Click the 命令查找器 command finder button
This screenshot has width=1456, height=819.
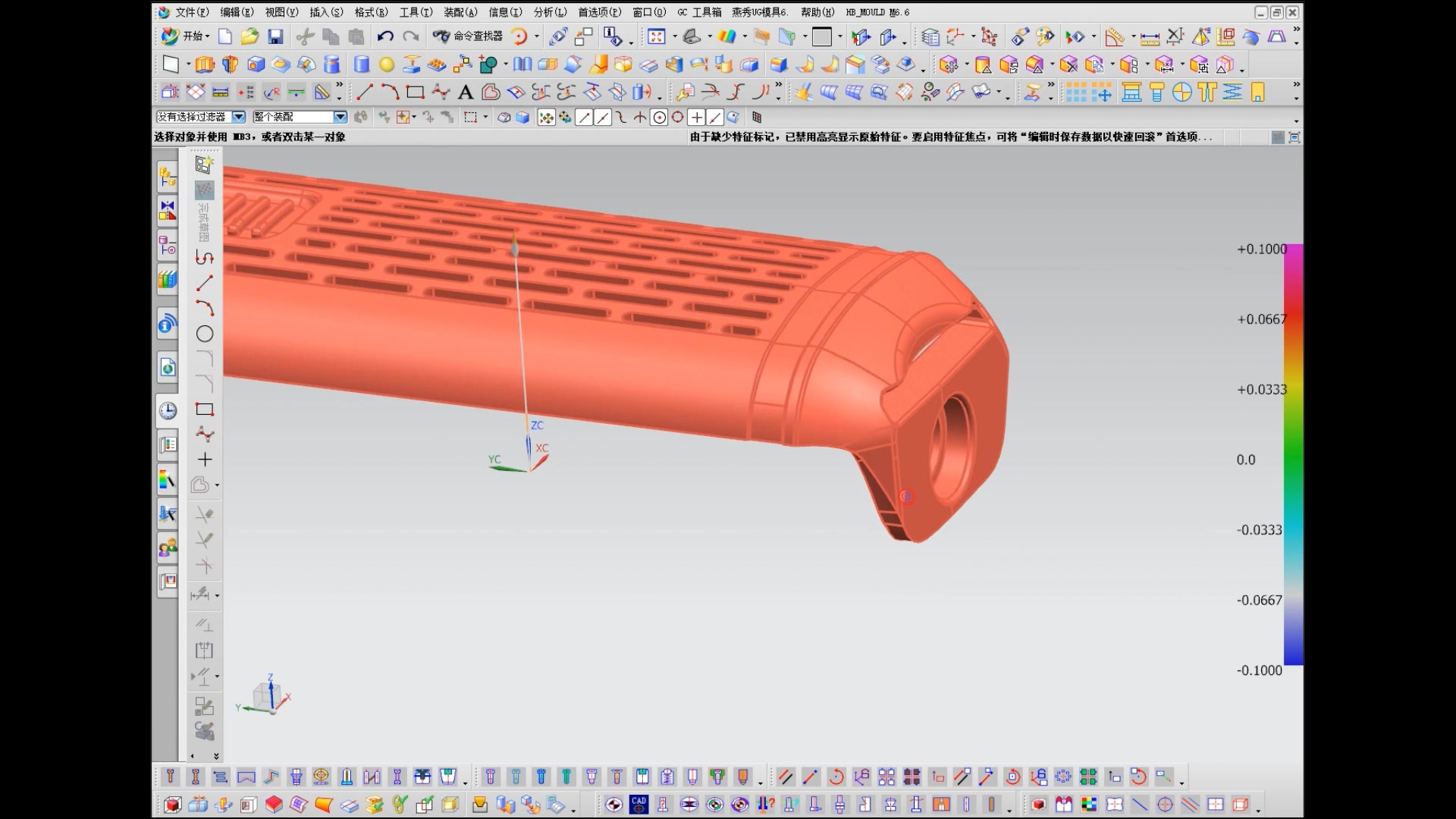[x=469, y=36]
